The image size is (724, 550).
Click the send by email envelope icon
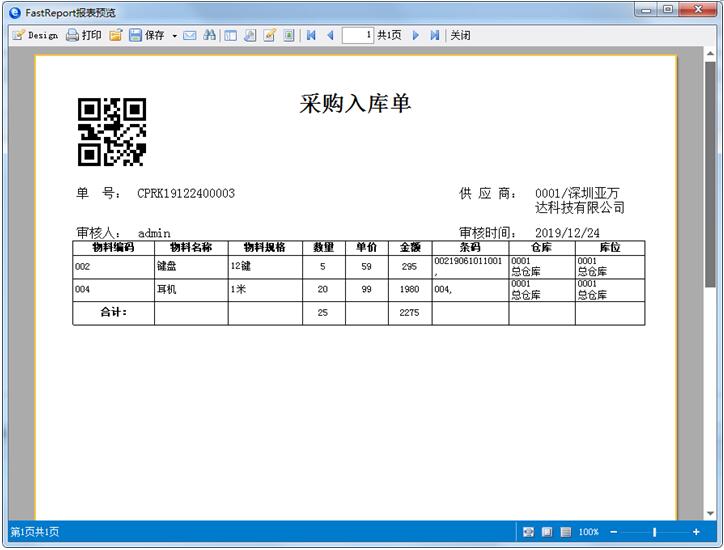pos(189,35)
